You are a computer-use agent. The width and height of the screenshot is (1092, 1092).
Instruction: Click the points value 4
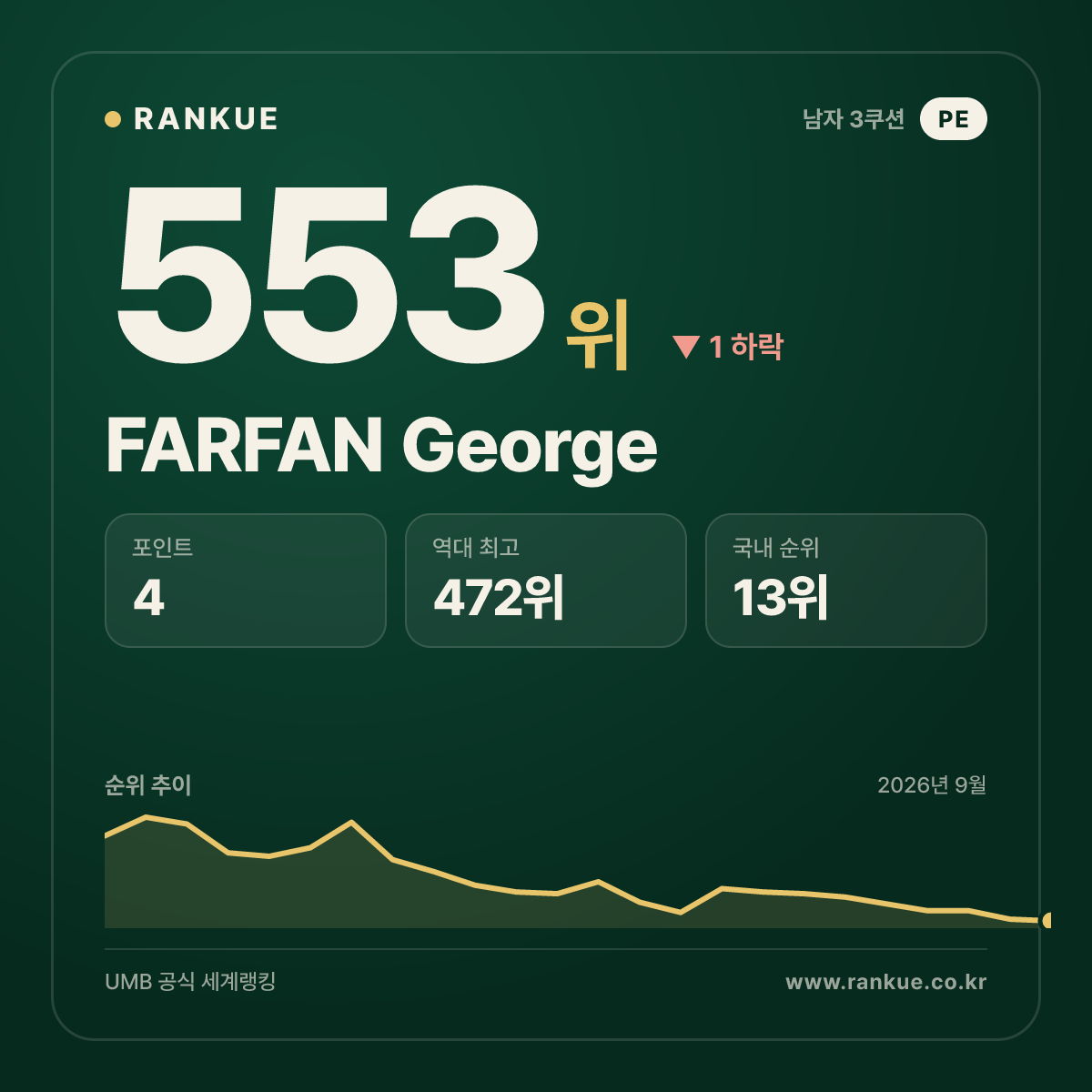tap(149, 598)
